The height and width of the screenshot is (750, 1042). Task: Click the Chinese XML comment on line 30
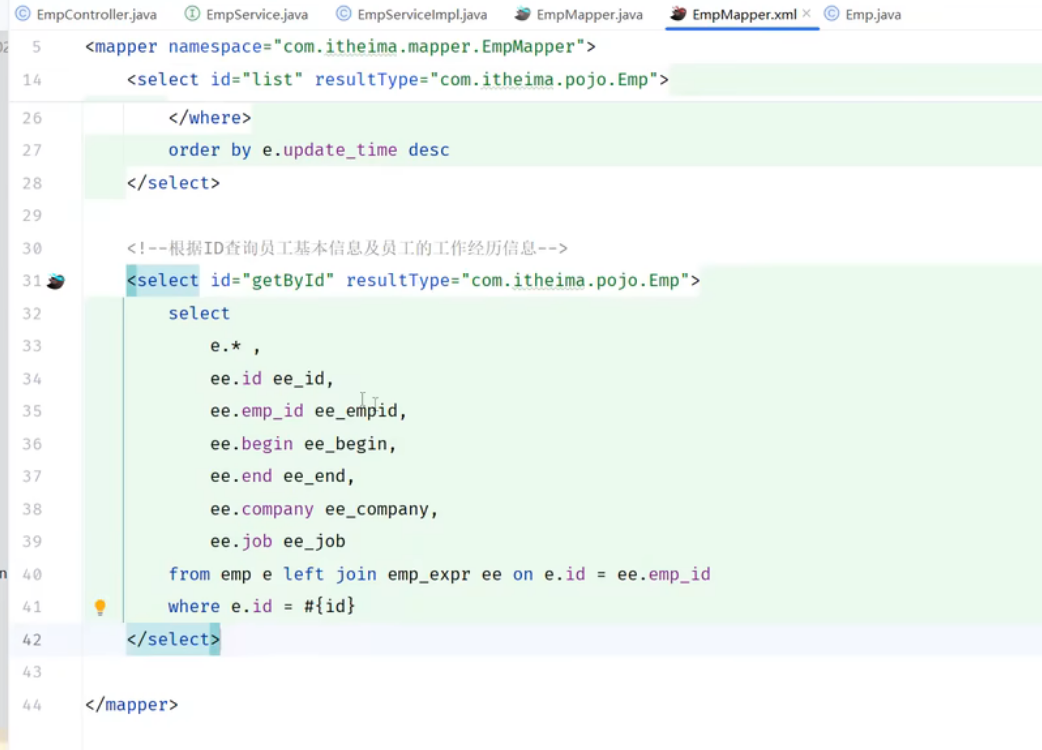(347, 248)
